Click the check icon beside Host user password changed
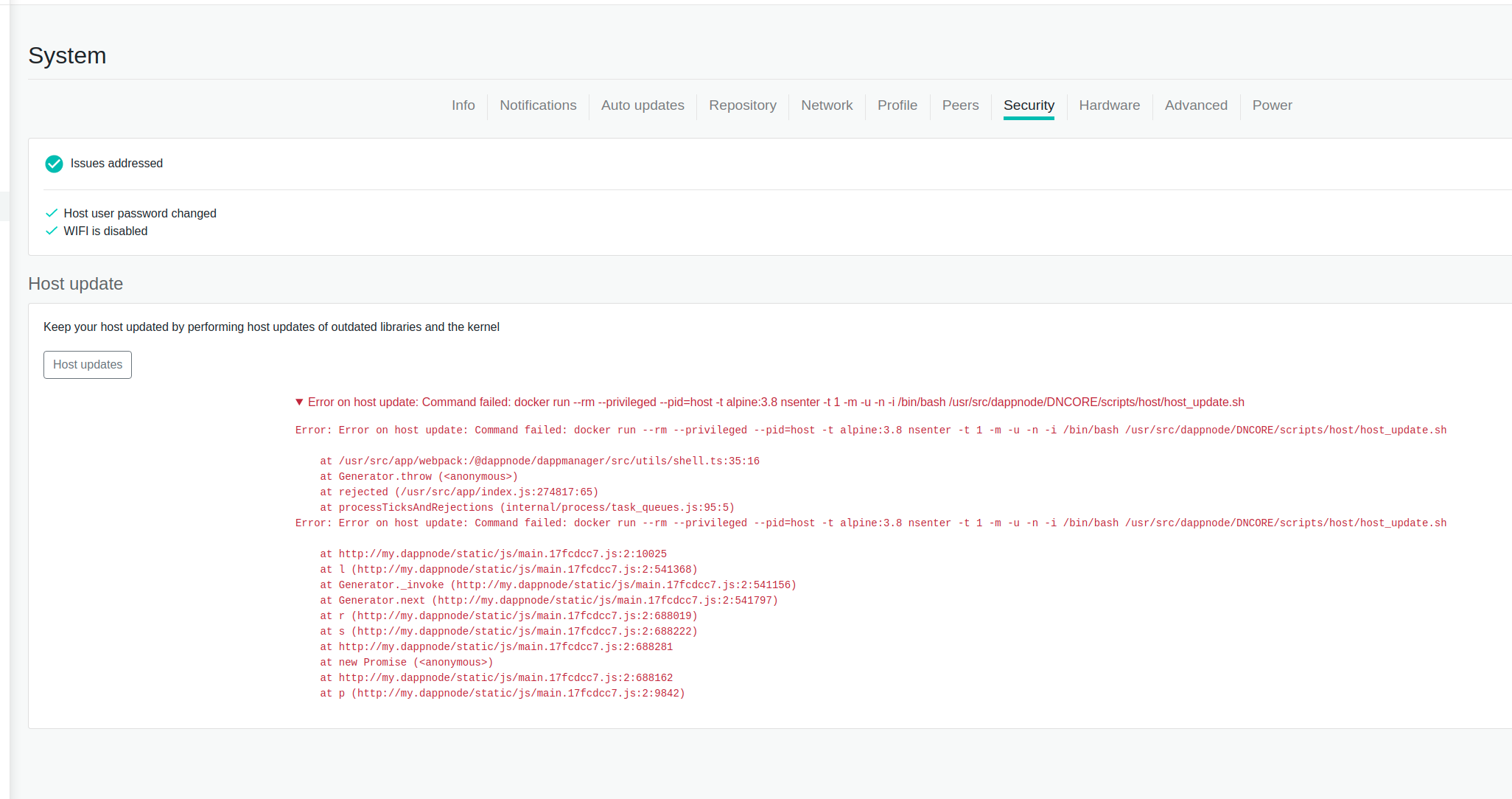The width and height of the screenshot is (1512, 799). click(52, 212)
